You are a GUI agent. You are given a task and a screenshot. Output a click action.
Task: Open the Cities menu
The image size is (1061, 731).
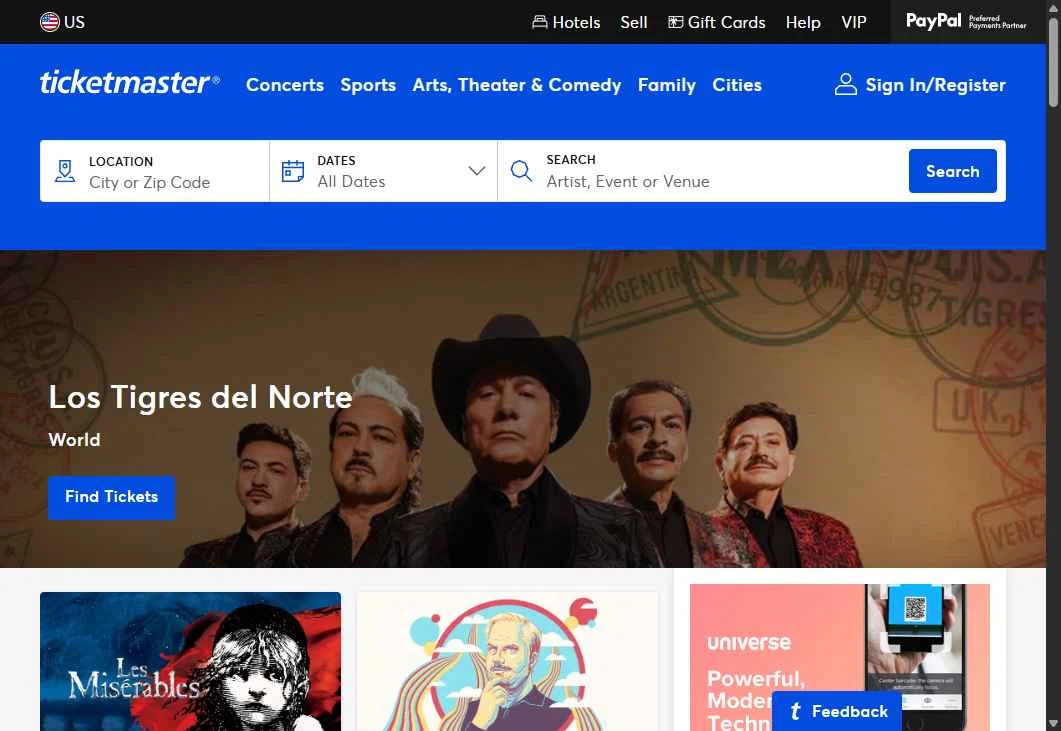coord(737,85)
